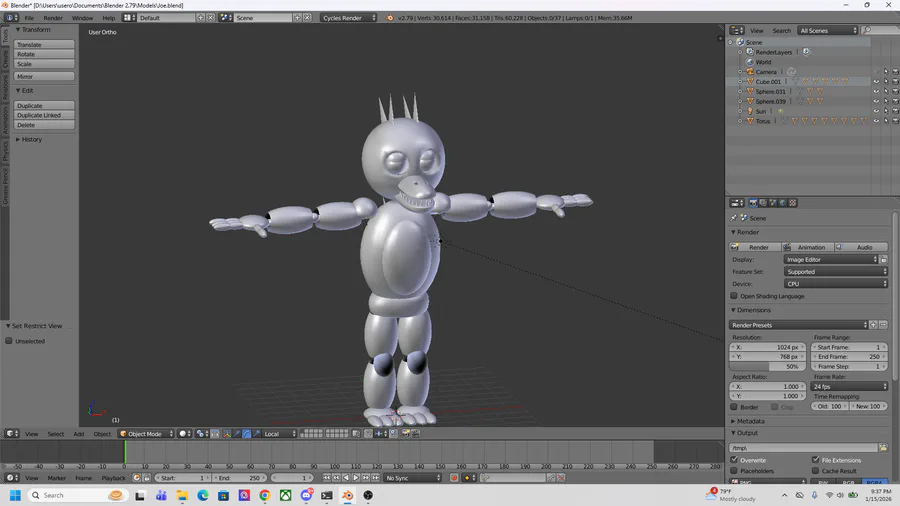Click the timeline auto-keyframe record icon
This screenshot has width=900, height=506.
click(x=453, y=478)
